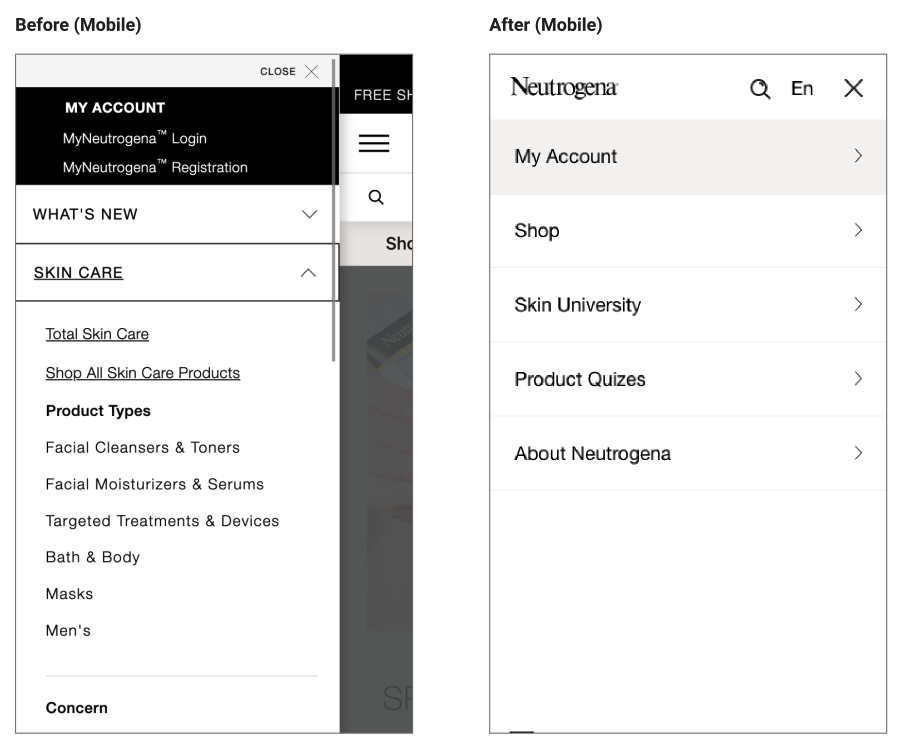Viewport: 904px width, 743px height.
Task: Select Masks category
Action: (x=69, y=594)
